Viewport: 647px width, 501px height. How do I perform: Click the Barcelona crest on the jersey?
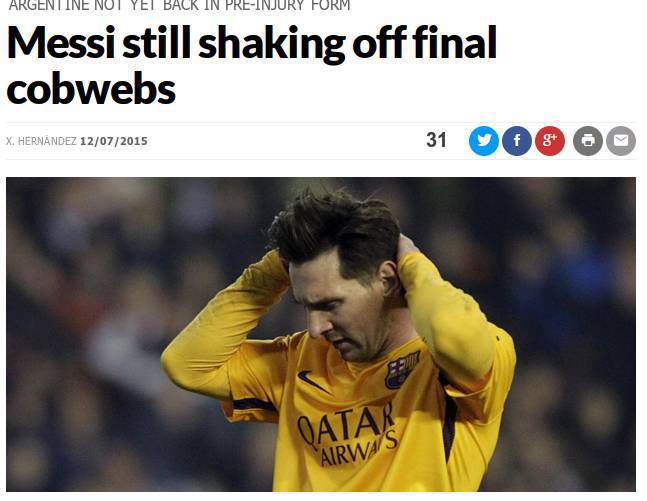(402, 369)
